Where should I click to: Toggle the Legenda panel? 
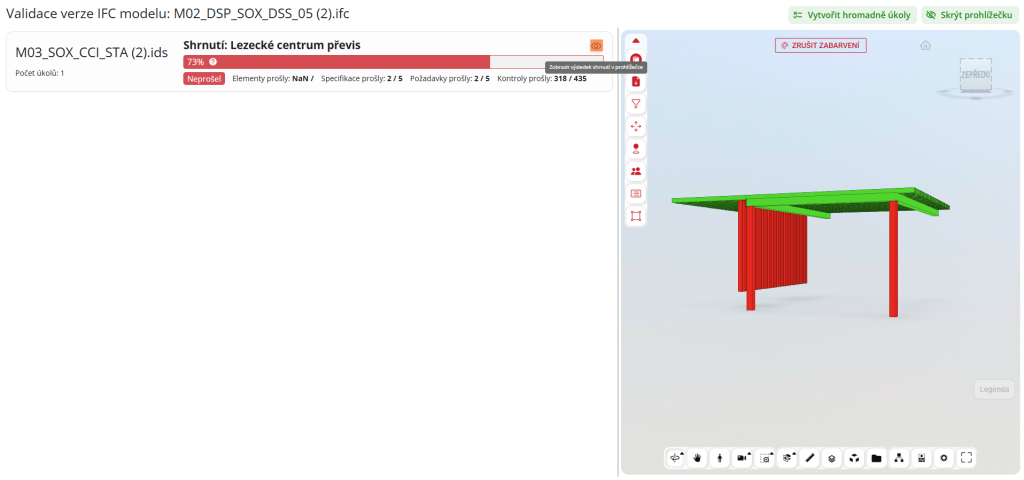[x=994, y=389]
